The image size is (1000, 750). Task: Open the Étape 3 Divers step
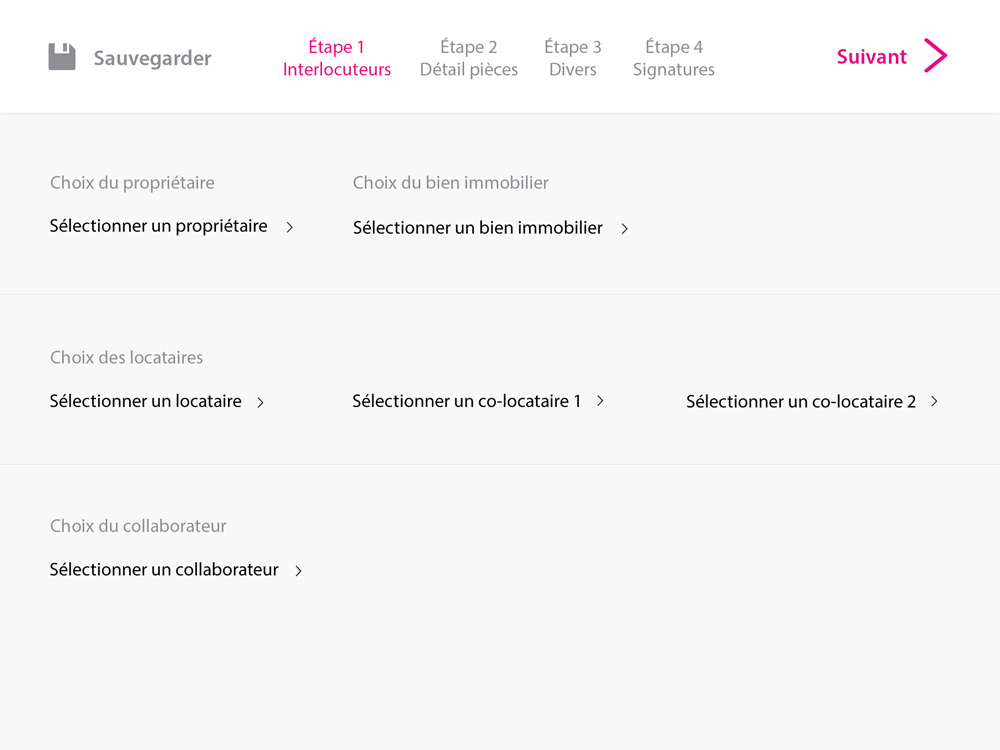click(x=573, y=58)
